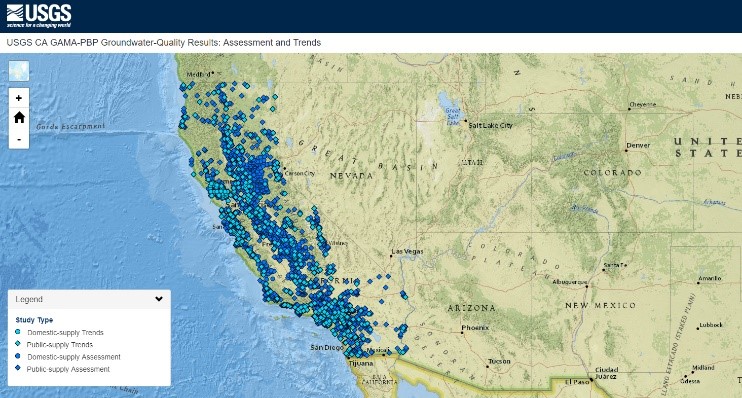
Task: Click the ARIZONA state label
Action: coord(472,308)
